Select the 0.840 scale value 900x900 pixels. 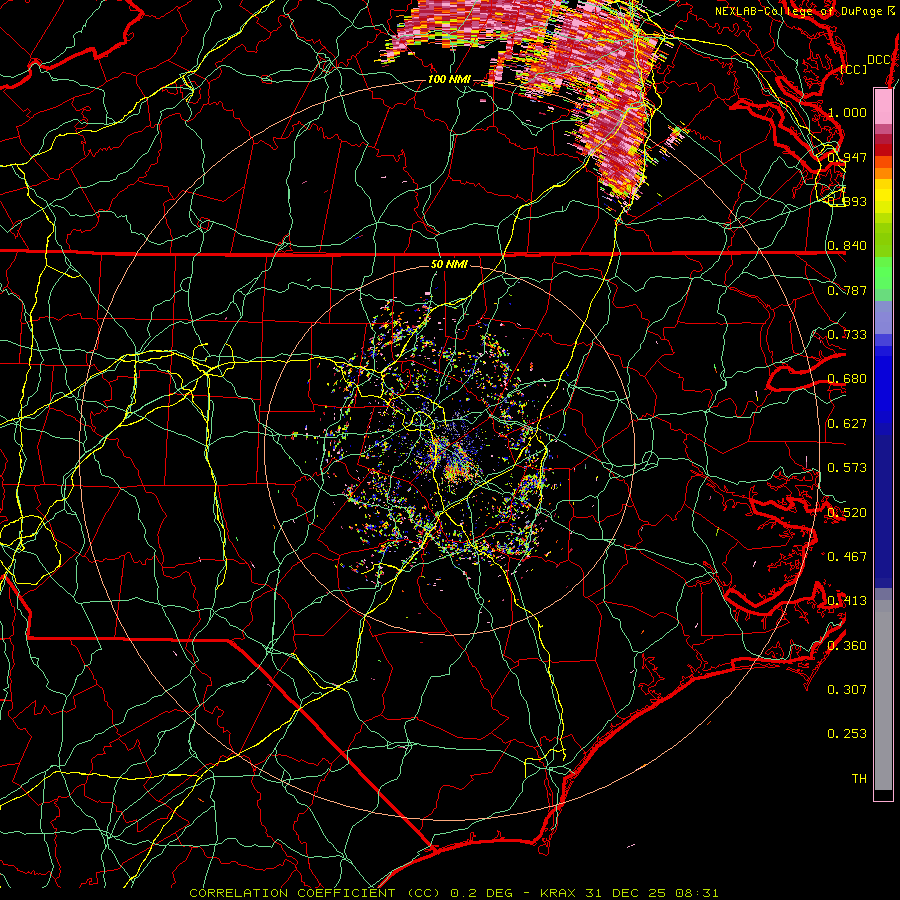coord(847,246)
